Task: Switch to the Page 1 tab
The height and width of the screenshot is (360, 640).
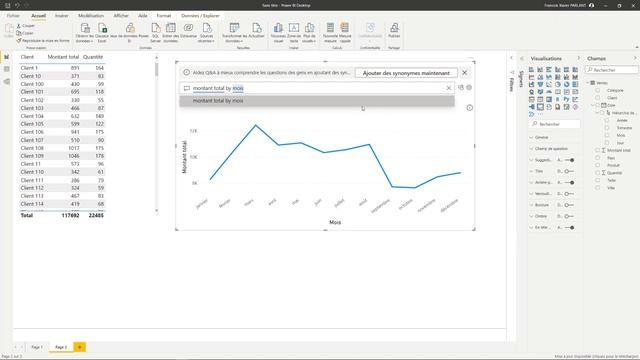Action: click(x=37, y=347)
